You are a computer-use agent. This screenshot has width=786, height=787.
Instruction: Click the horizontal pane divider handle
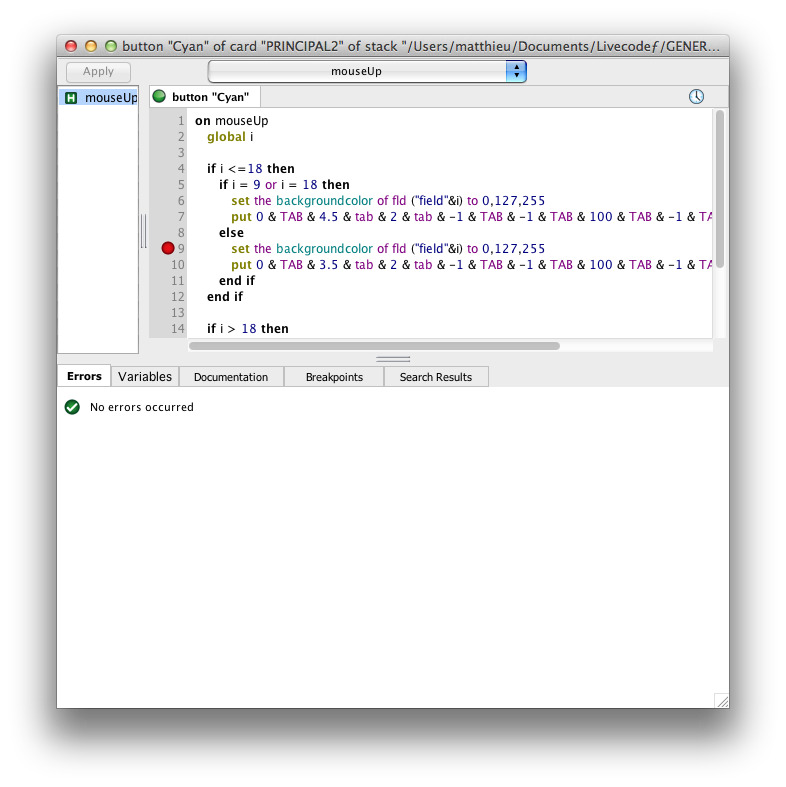pos(393,359)
